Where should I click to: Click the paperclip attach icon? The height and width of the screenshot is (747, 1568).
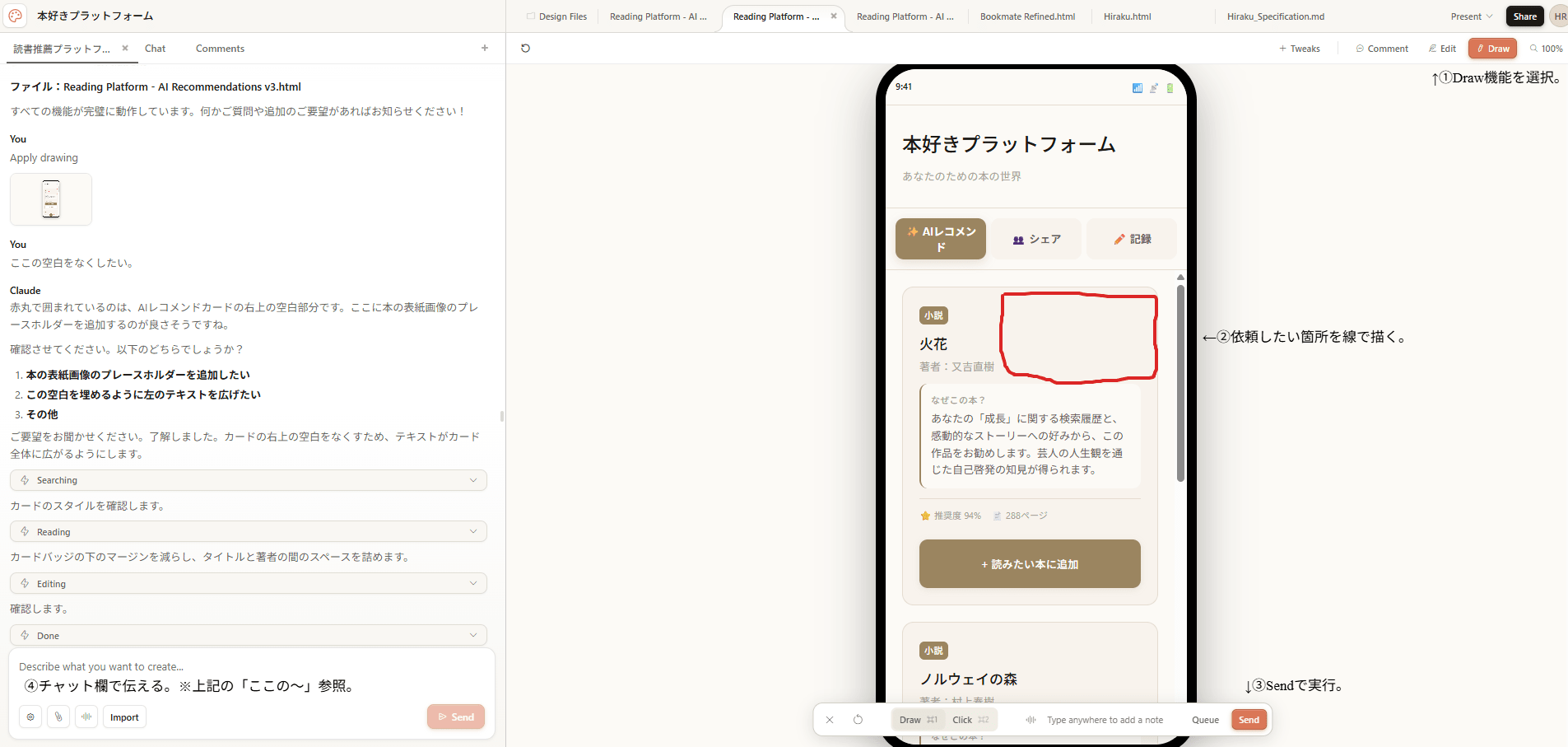[58, 717]
